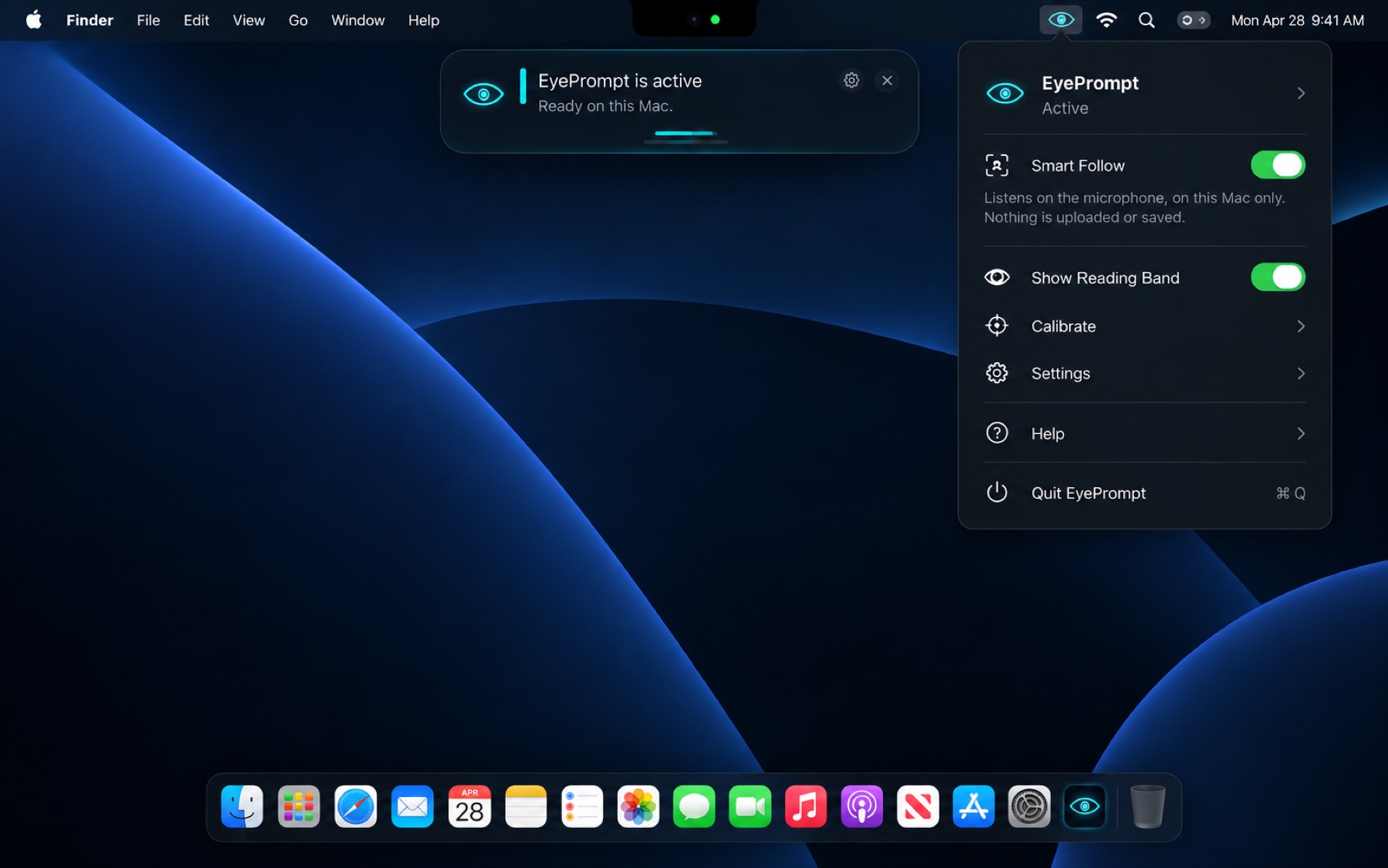Open the Apple menu

34,20
